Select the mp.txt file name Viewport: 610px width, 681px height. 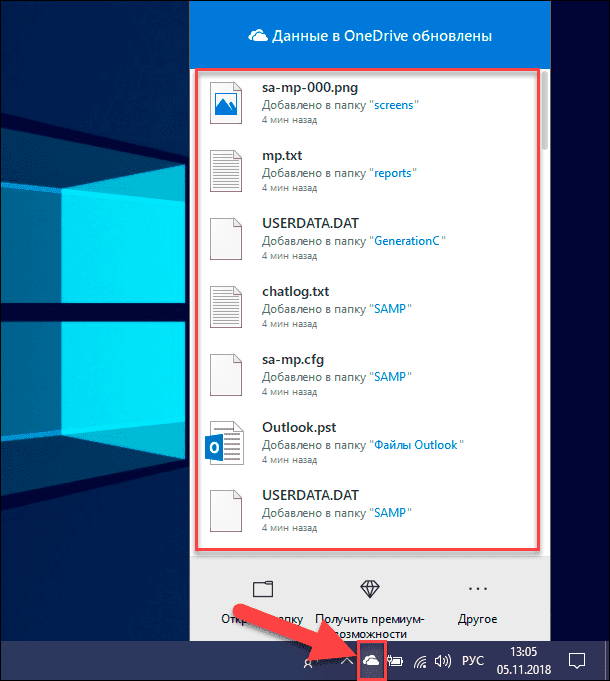coord(282,155)
